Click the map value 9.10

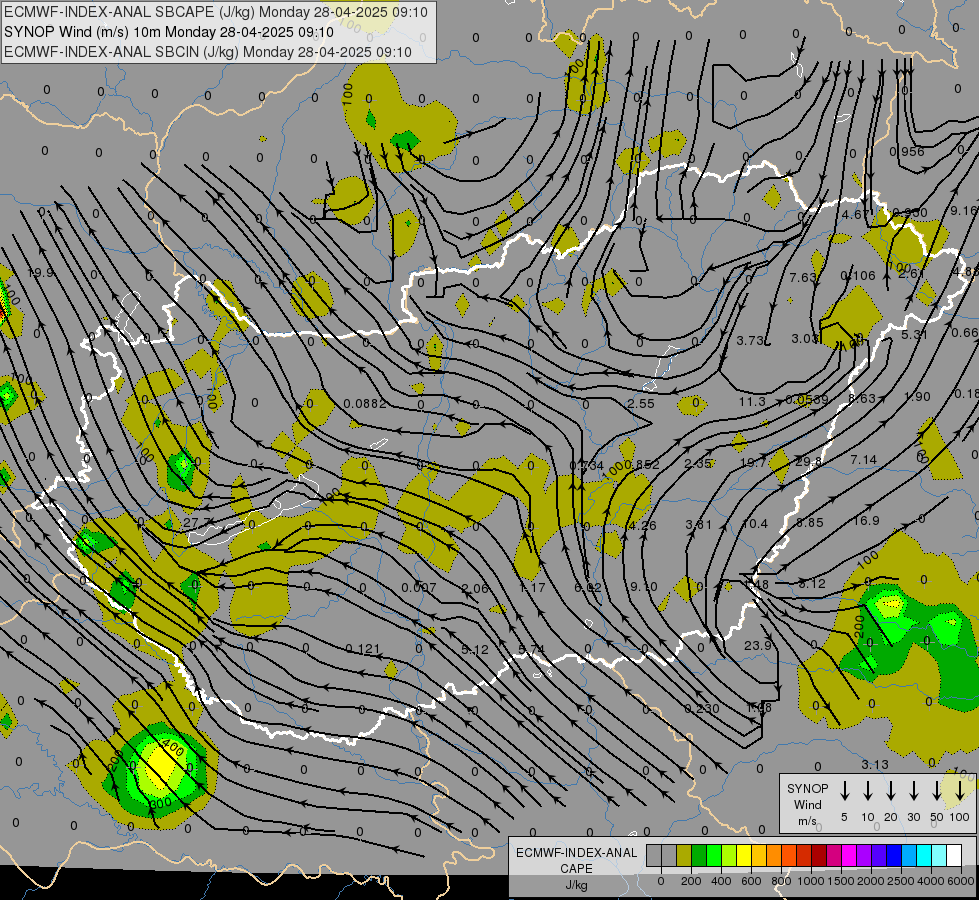(x=644, y=586)
